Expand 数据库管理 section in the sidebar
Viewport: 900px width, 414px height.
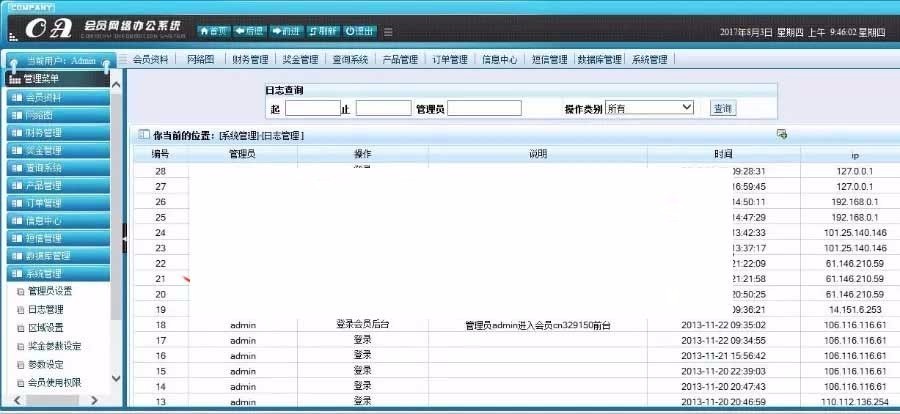58,256
